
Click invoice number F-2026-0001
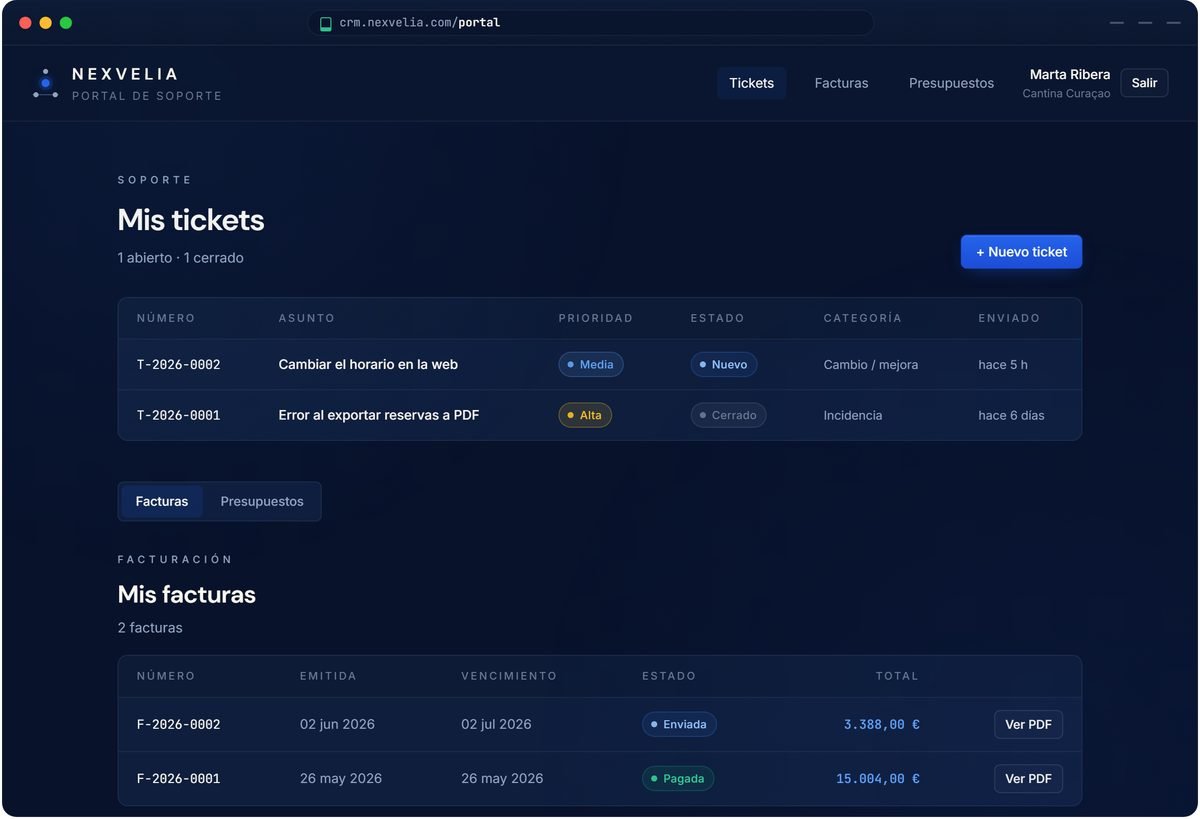click(x=178, y=778)
